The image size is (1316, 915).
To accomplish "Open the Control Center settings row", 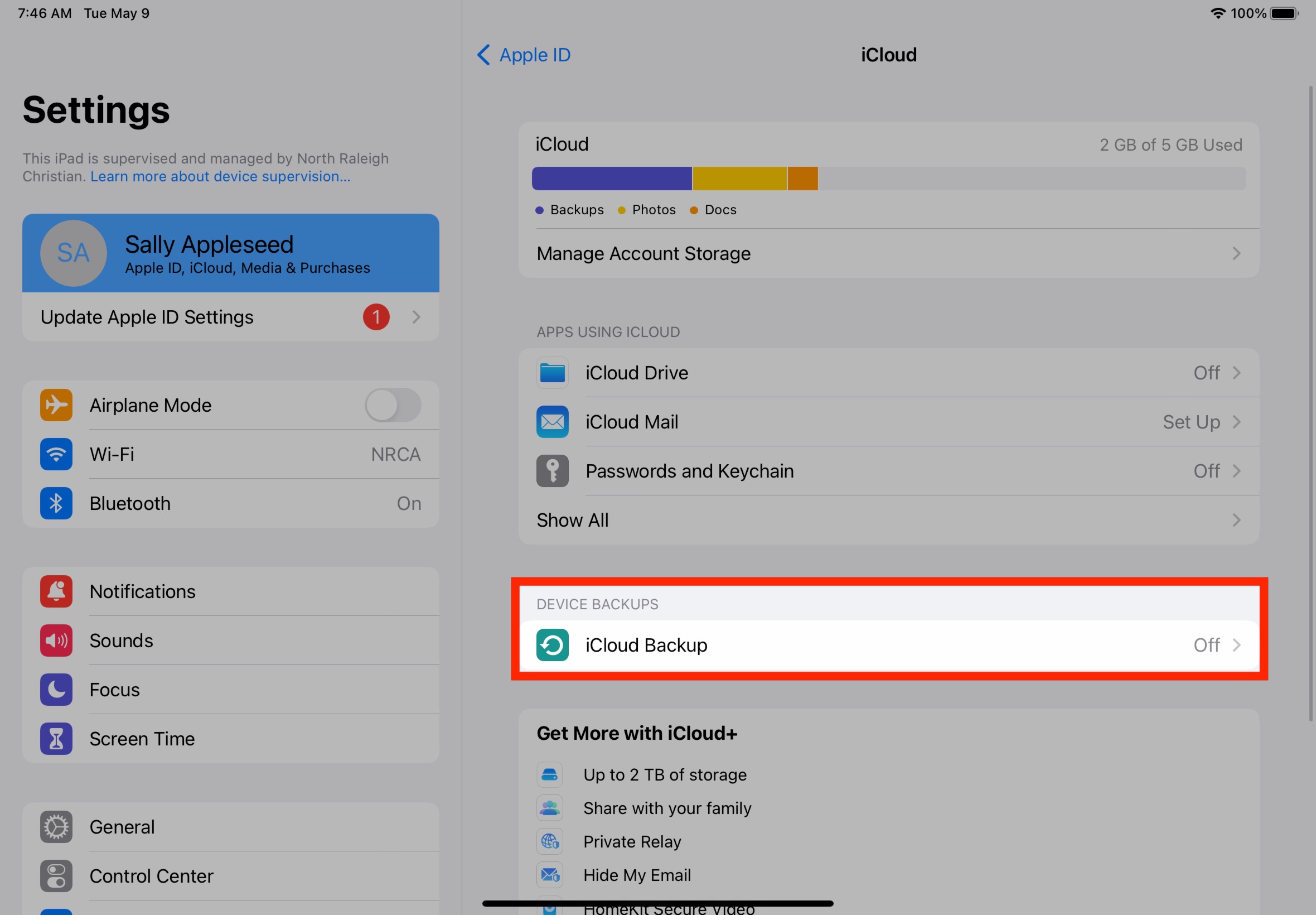I will (x=231, y=876).
